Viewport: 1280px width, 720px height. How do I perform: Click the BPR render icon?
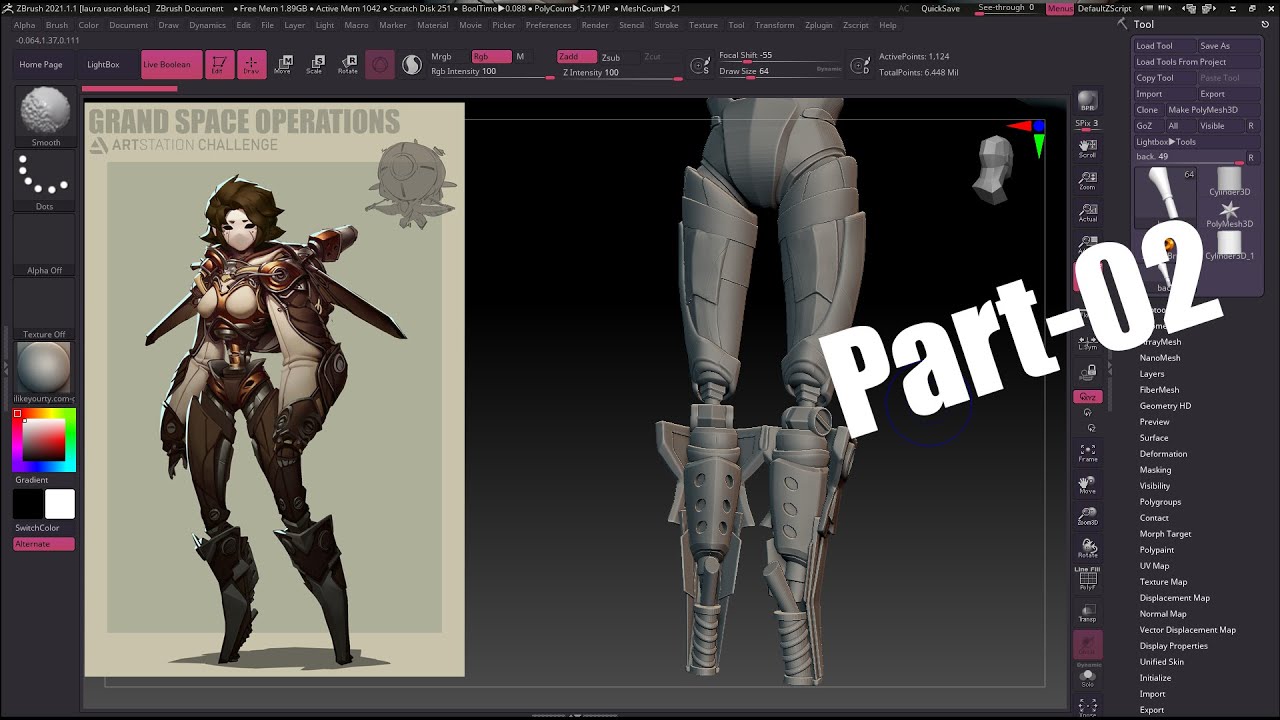point(1087,102)
